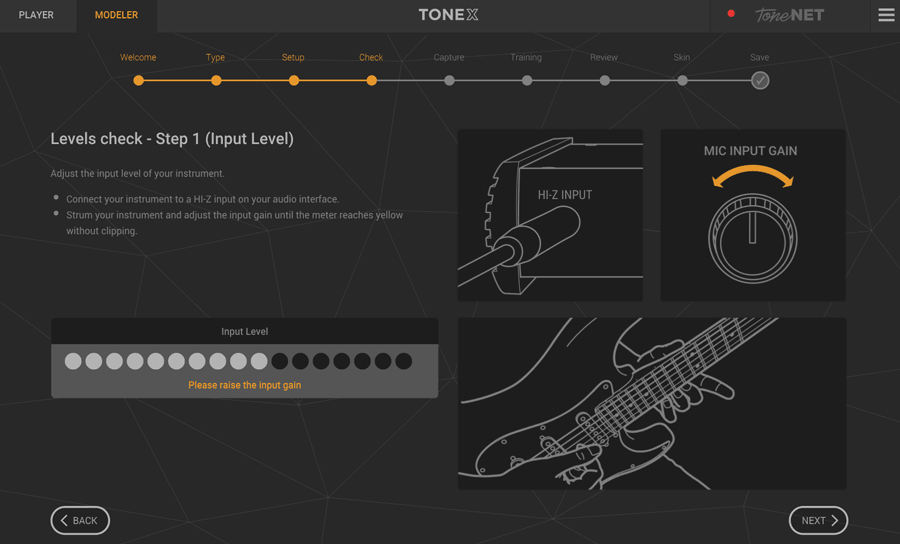Click the Save checkmark icon

pos(760,80)
